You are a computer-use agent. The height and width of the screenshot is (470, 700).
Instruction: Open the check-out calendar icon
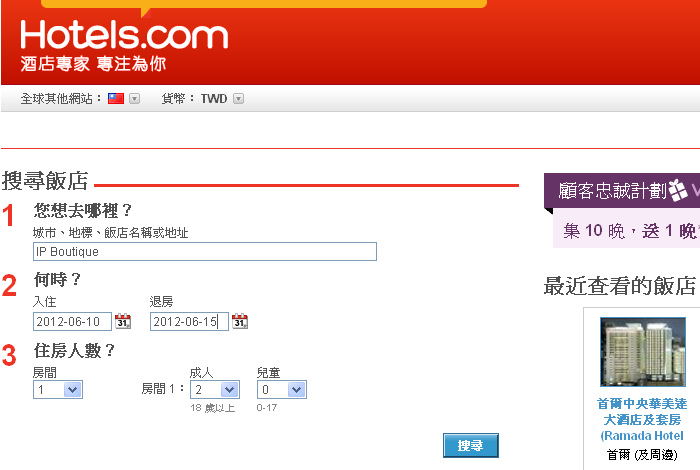point(240,321)
